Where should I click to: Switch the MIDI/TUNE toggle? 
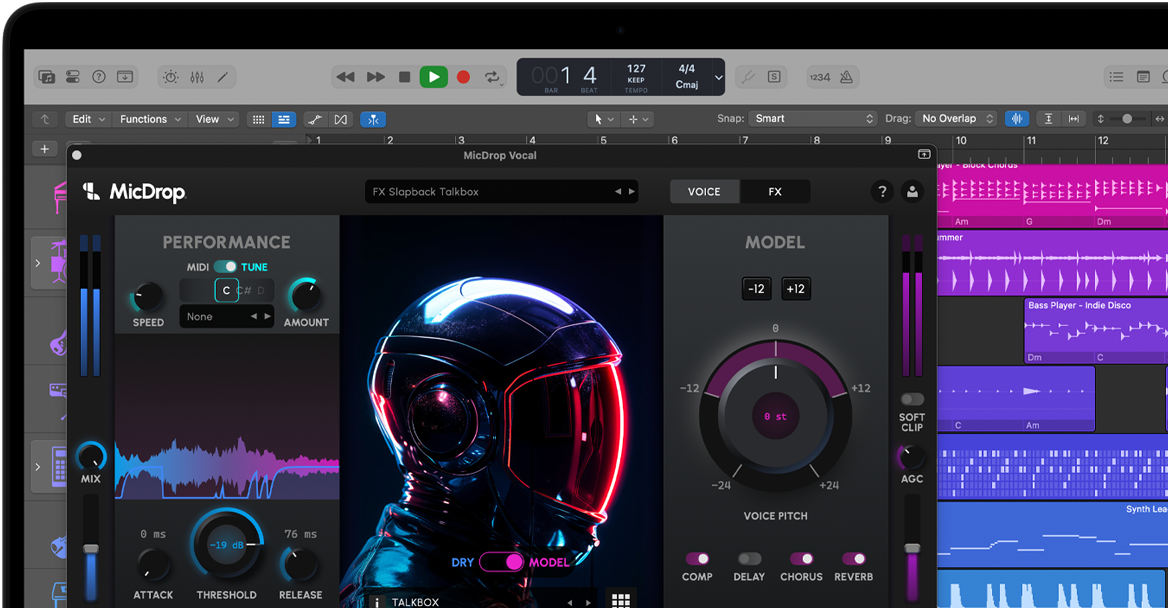tap(225, 267)
